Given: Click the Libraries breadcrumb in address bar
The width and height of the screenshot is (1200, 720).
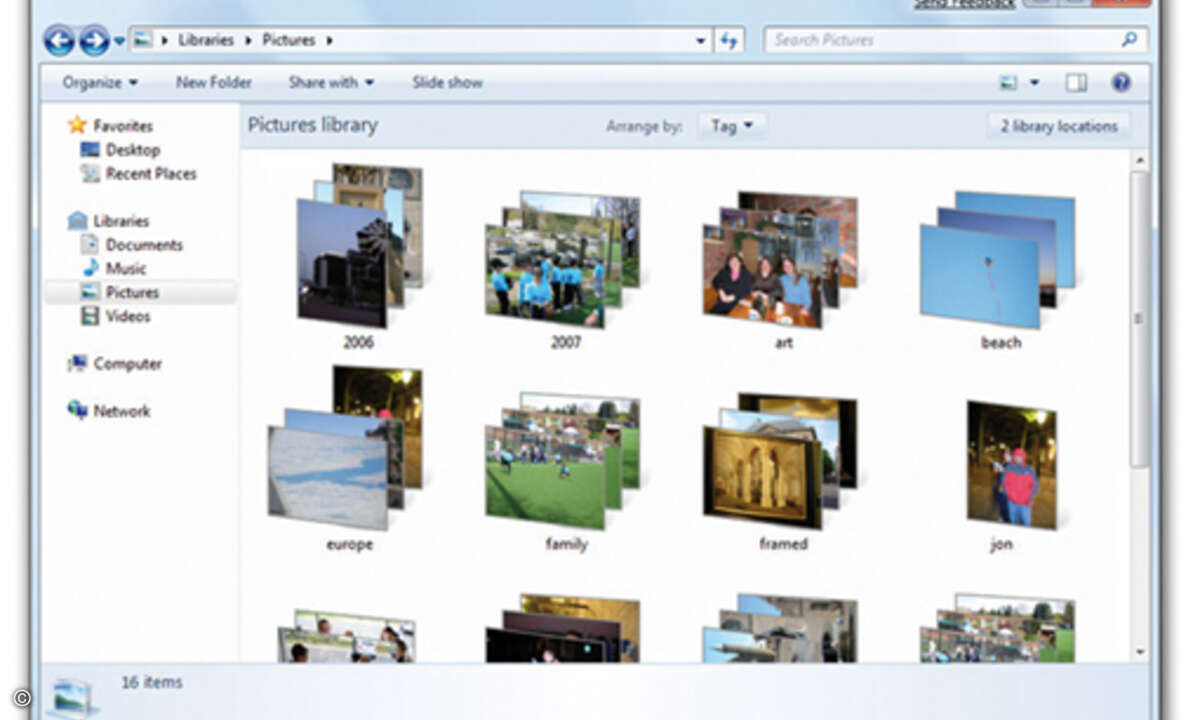Looking at the screenshot, I should coord(205,40).
